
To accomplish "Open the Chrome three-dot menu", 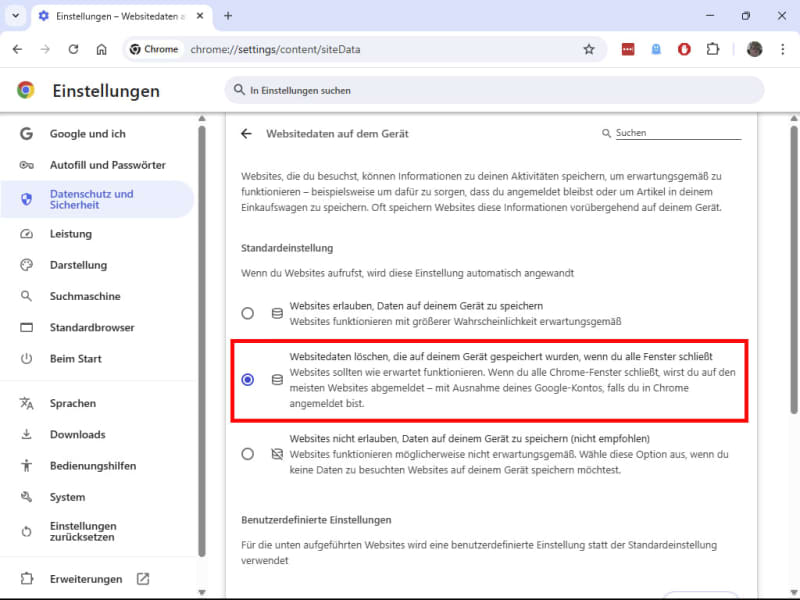I will point(782,49).
